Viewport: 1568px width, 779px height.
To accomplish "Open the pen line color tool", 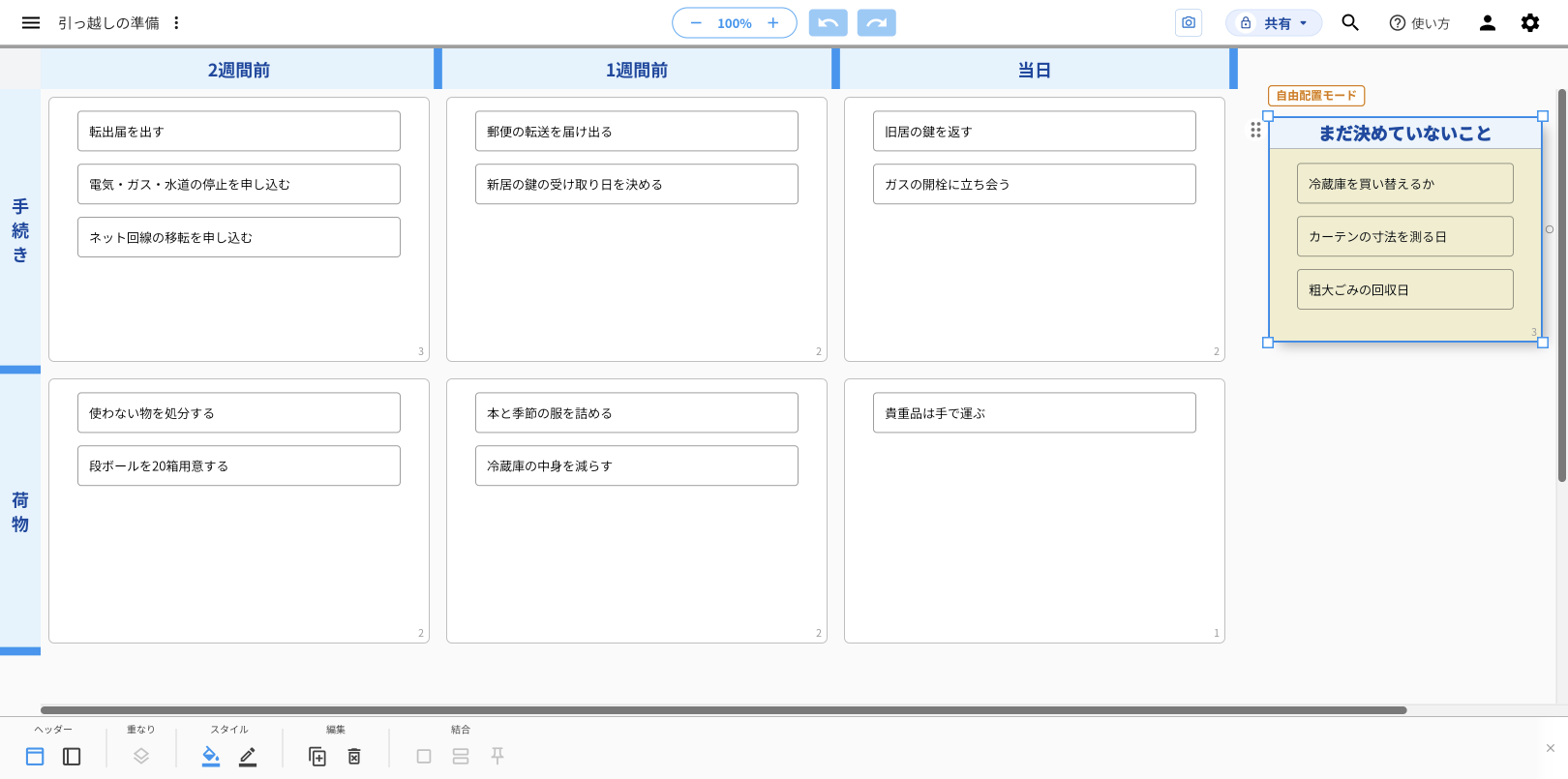I will [x=248, y=756].
